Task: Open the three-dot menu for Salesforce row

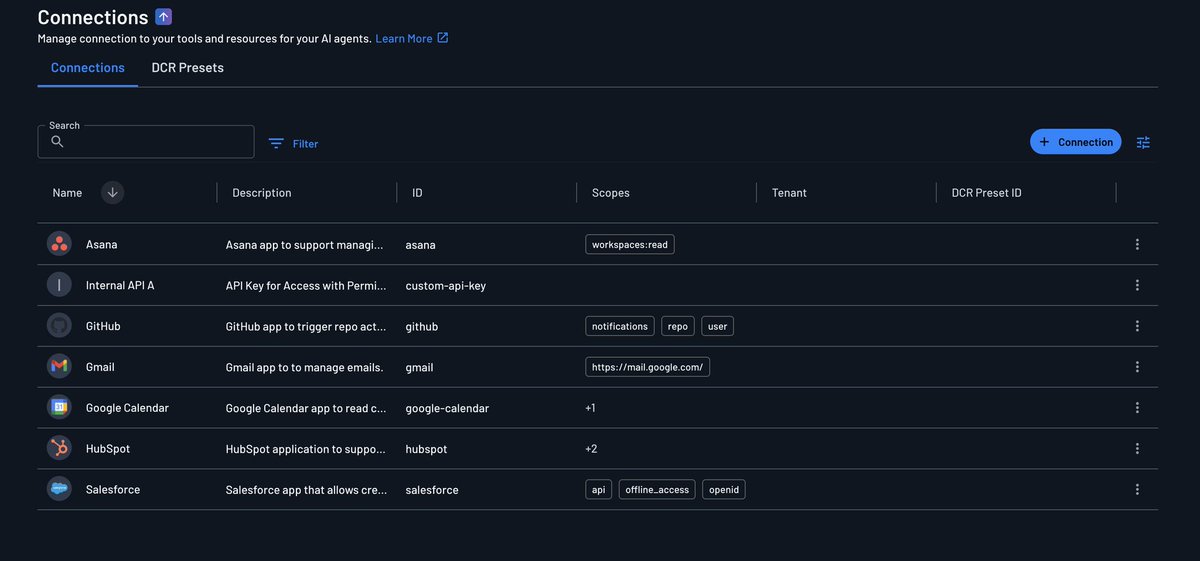Action: [1137, 490]
